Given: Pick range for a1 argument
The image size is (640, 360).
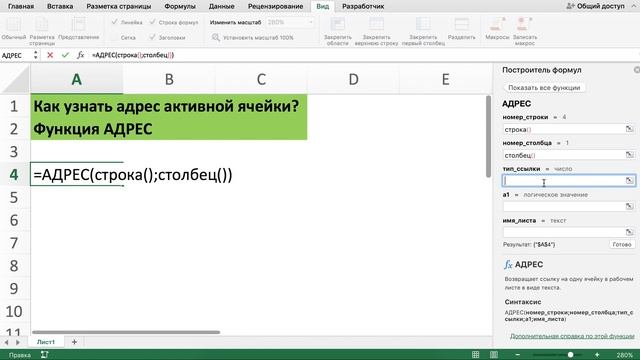Looking at the screenshot, I should pos(629,207).
